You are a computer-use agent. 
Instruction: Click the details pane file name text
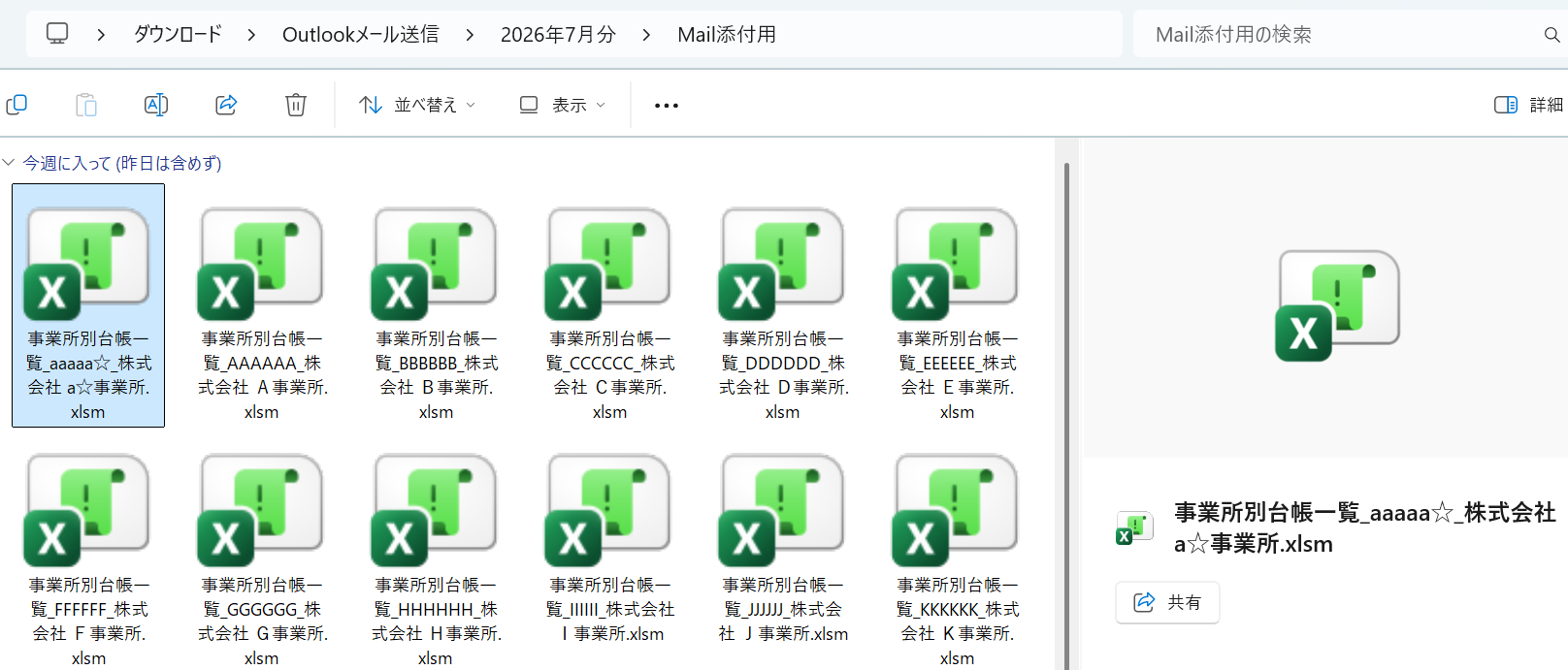[1364, 527]
